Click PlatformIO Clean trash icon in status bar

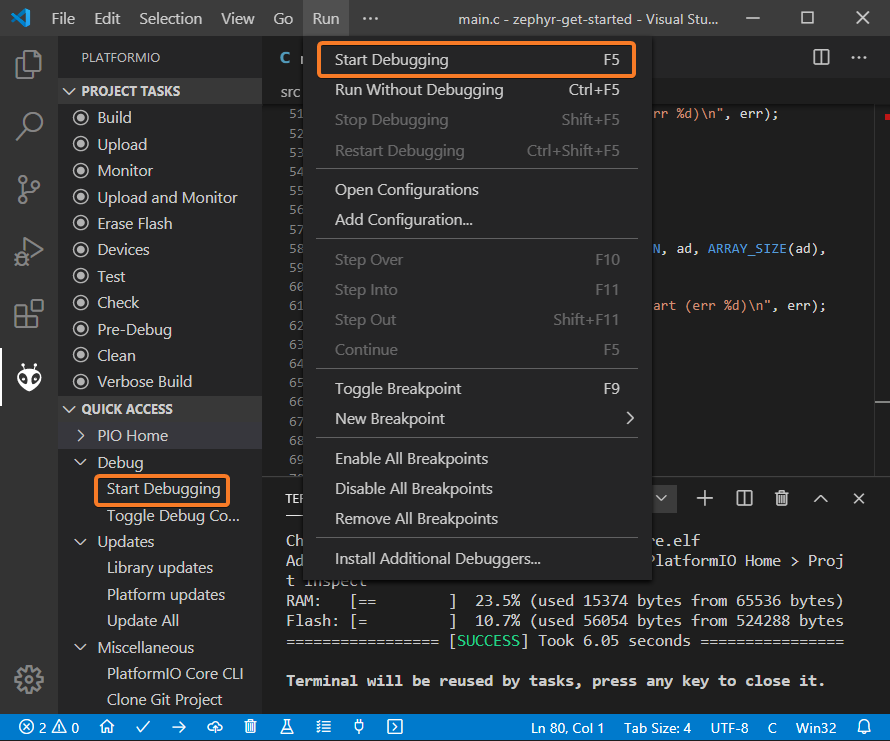[250, 727]
